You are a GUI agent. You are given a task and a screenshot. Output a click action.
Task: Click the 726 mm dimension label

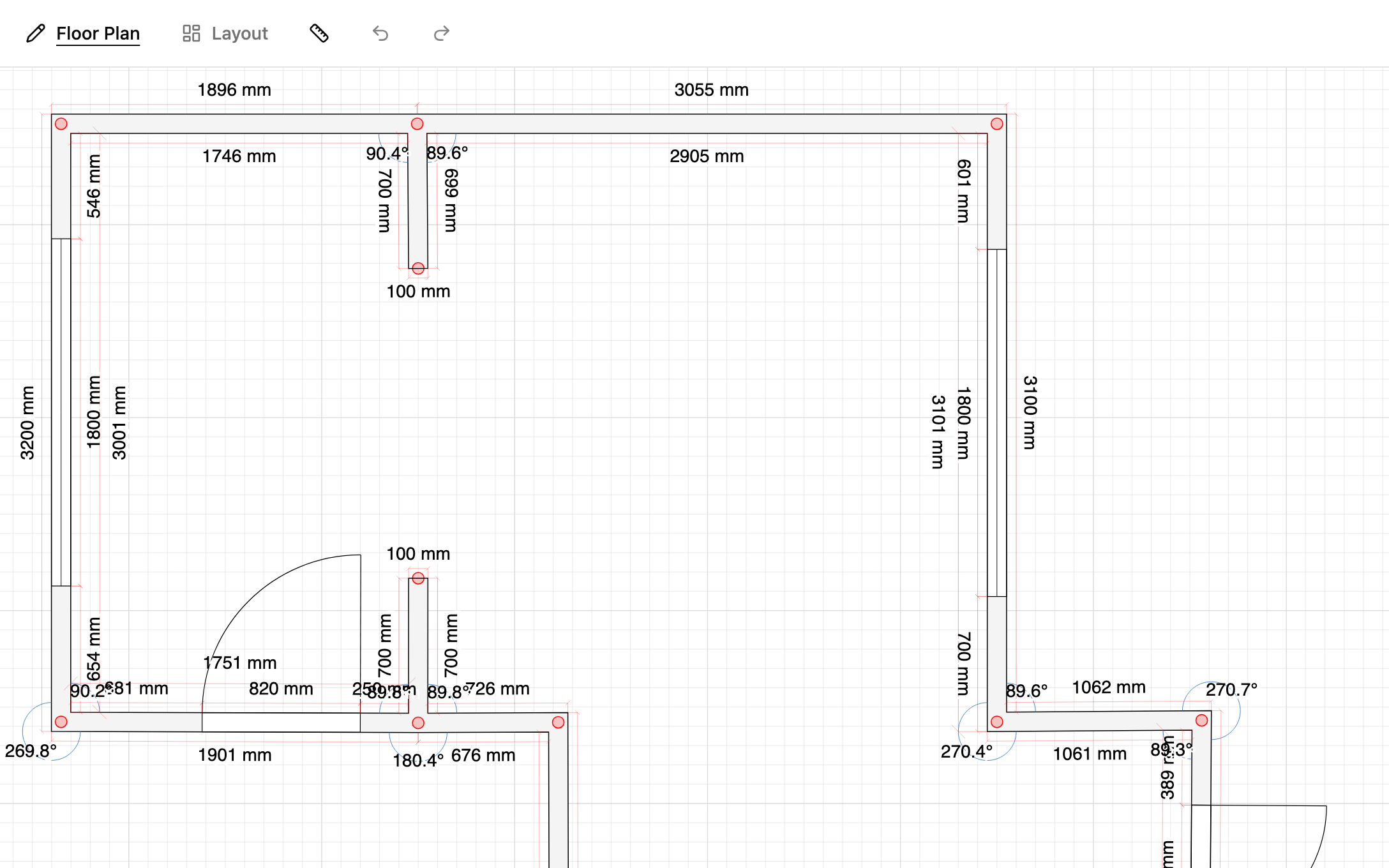499,689
